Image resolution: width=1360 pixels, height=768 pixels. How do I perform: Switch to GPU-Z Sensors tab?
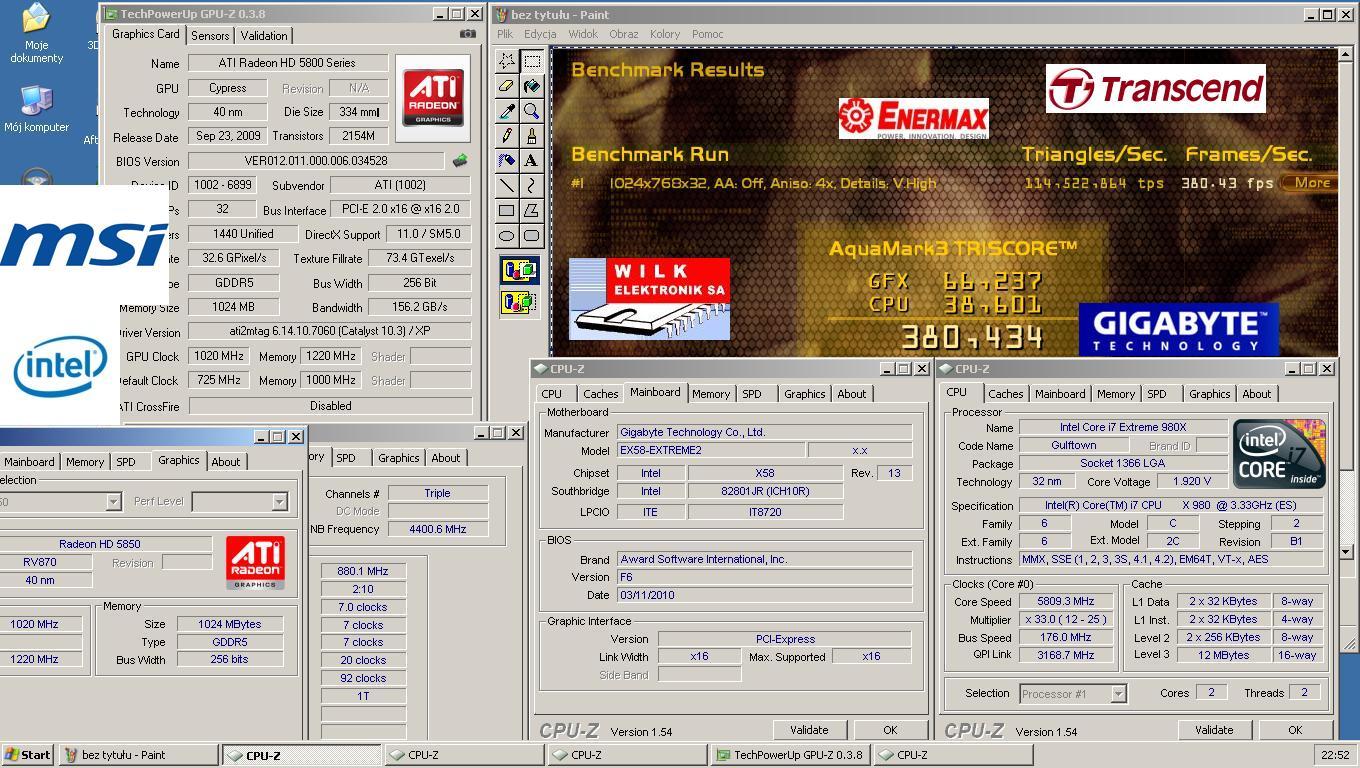210,35
